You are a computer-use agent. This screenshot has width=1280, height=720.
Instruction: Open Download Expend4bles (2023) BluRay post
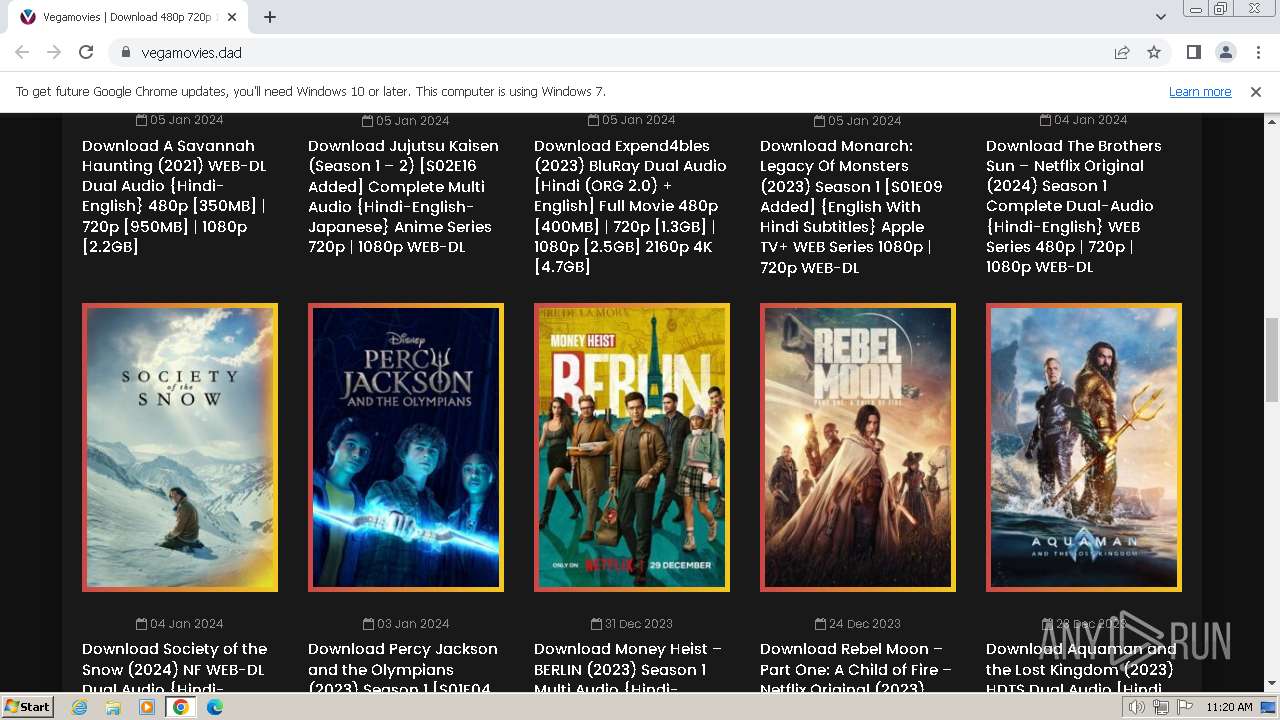631,206
